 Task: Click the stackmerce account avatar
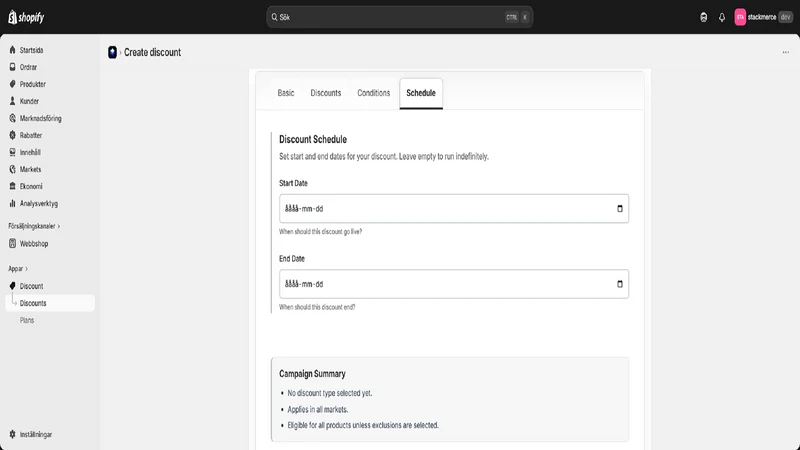740,17
